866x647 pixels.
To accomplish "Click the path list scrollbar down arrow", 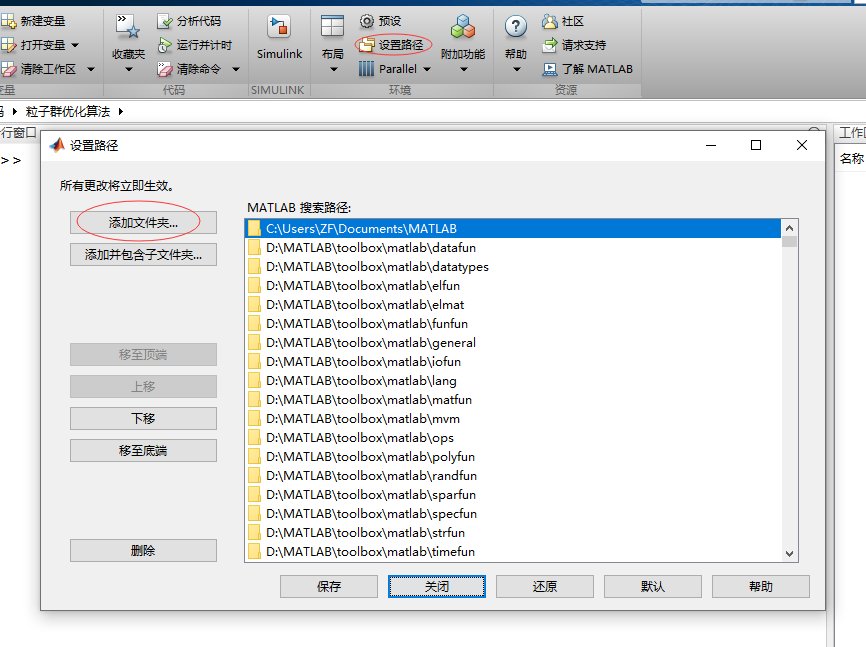I will click(789, 551).
